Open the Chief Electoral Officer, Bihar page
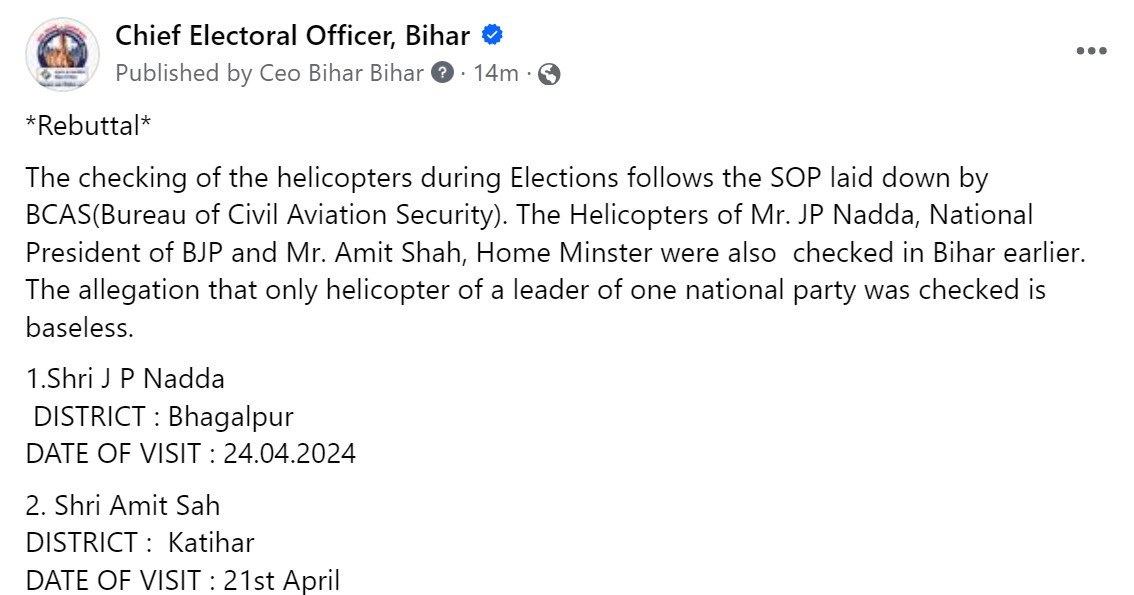Viewport: 1134px width, 595px height. click(292, 35)
